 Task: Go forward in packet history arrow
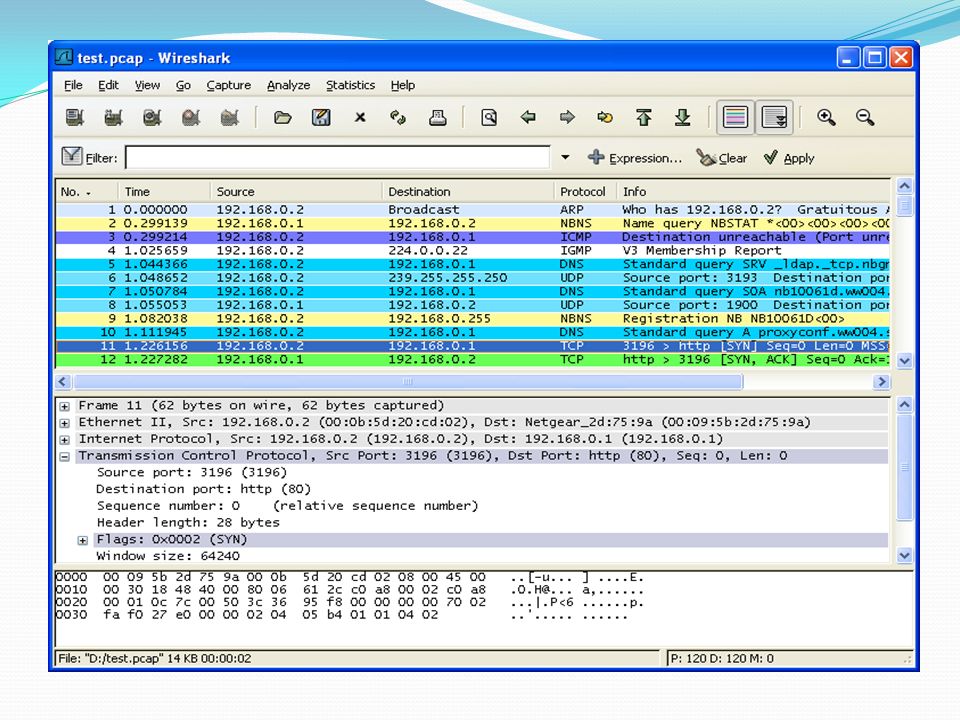click(567, 117)
